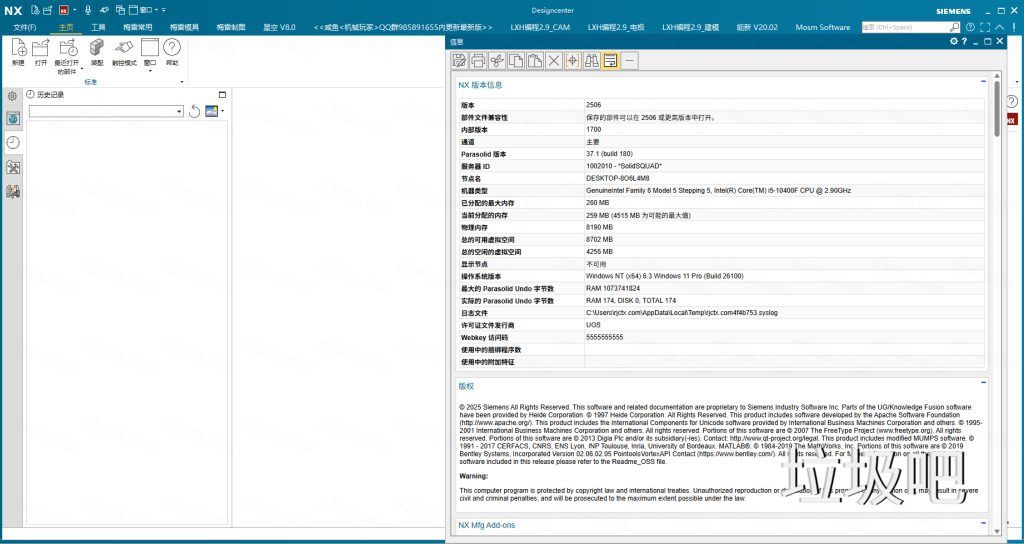Viewport: 1024px width, 544px height.
Task: Expand the history record combo box
Action: pos(180,112)
